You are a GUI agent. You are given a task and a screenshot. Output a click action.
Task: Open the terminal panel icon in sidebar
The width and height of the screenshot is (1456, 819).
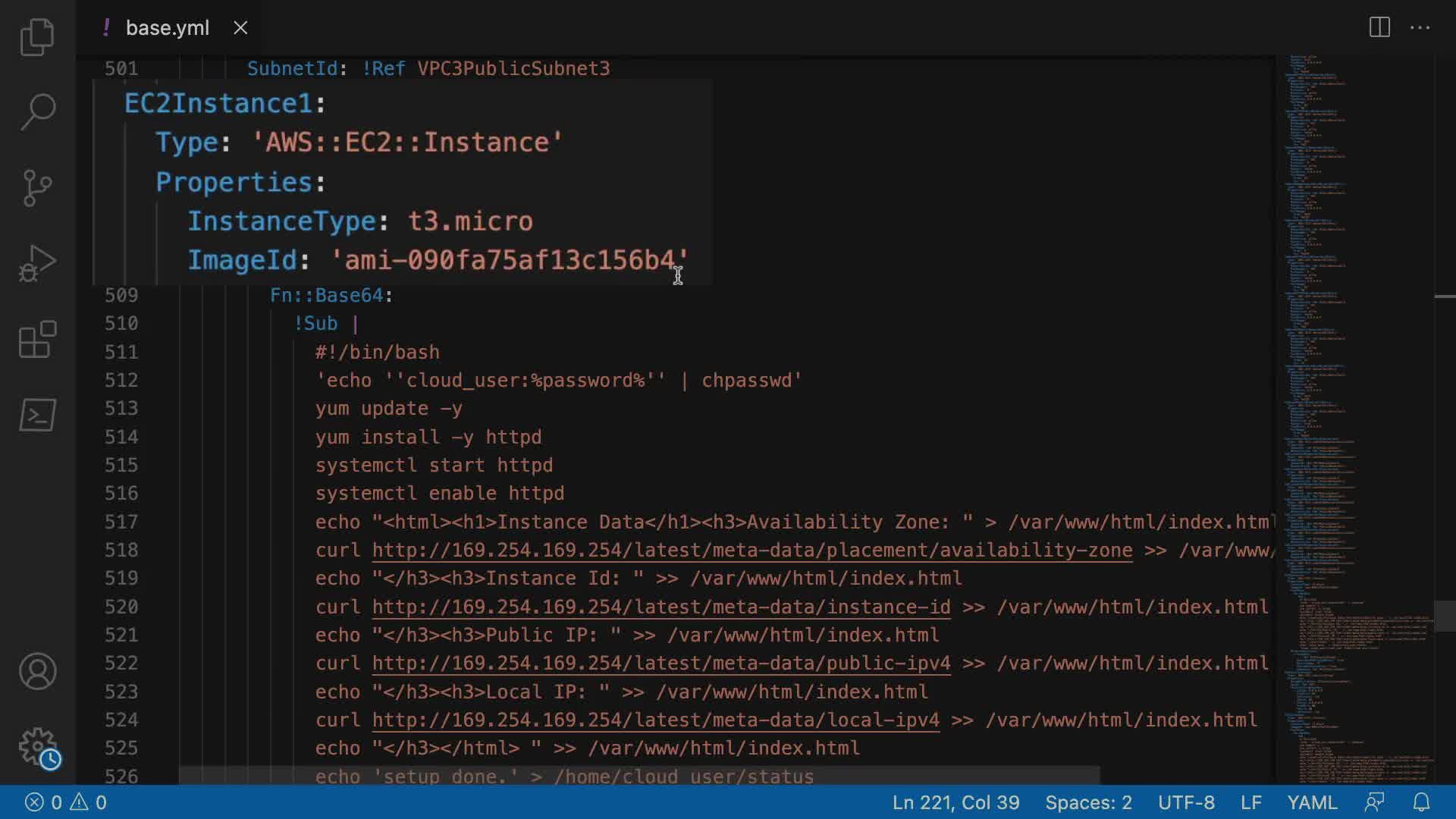pos(37,415)
